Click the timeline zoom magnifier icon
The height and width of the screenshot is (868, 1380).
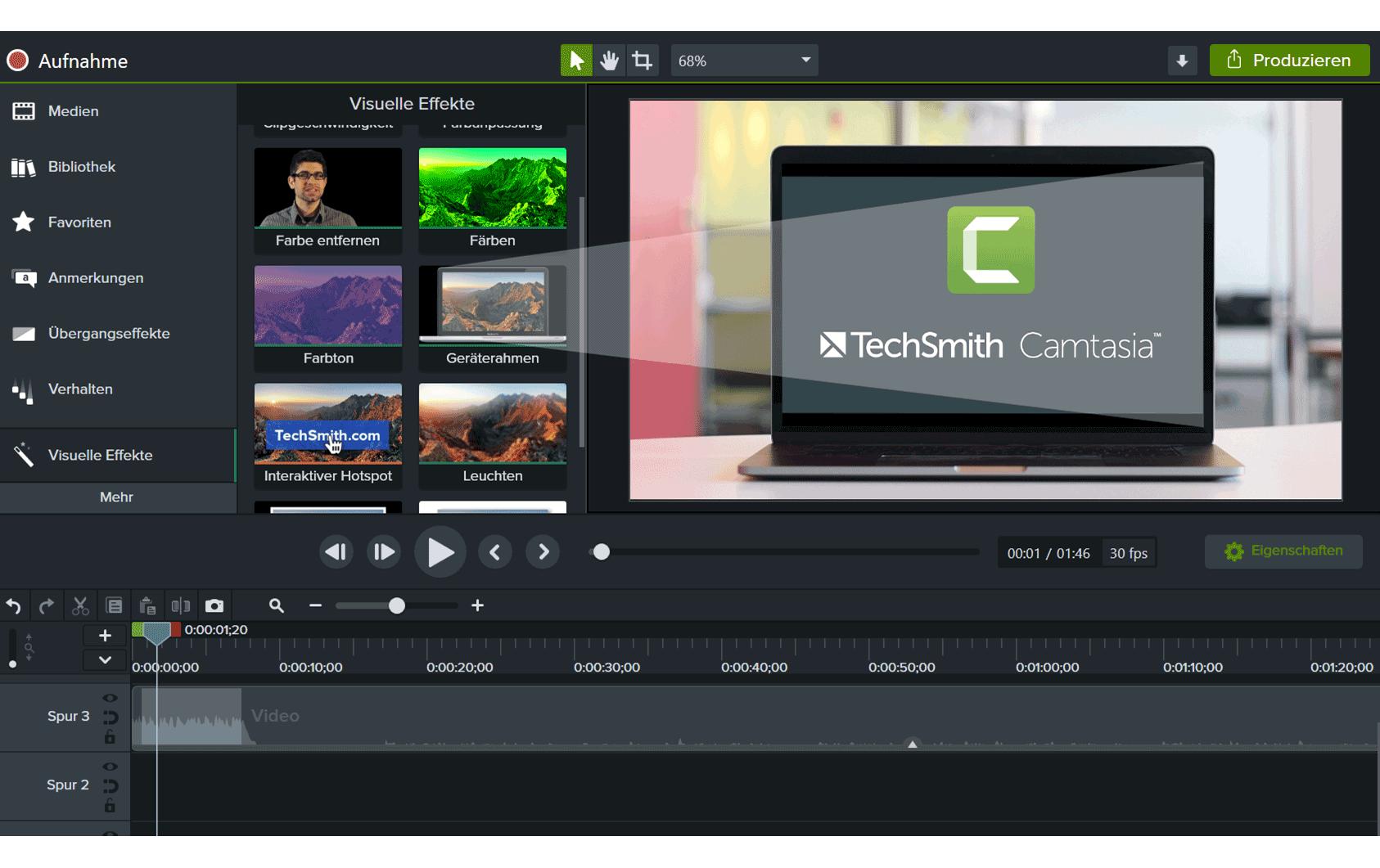pyautogui.click(x=277, y=606)
